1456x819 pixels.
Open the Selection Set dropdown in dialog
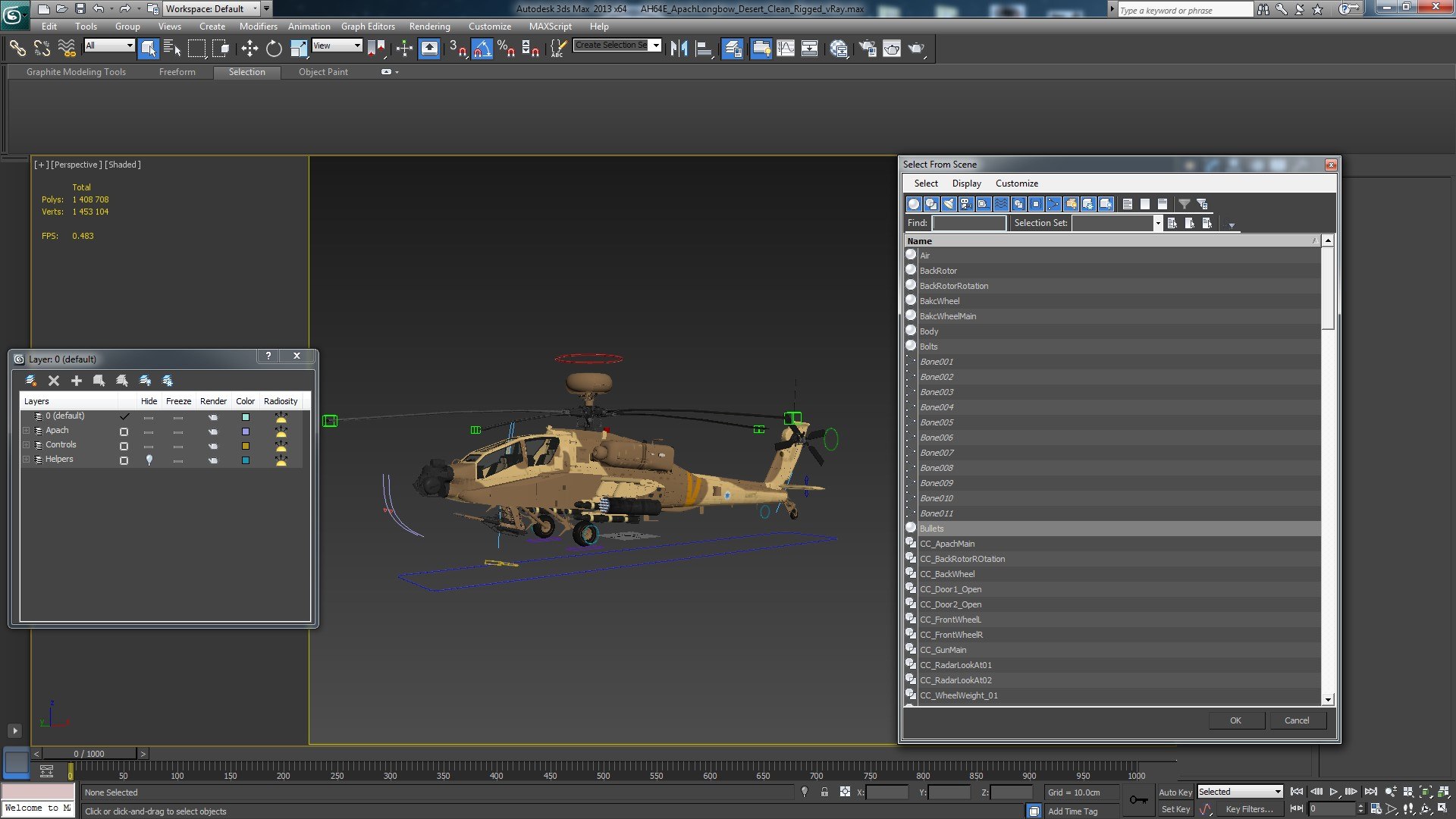pyautogui.click(x=1157, y=223)
